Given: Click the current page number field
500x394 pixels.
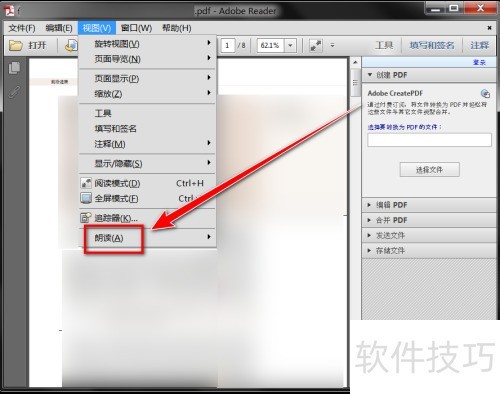Looking at the screenshot, I should pos(228,45).
